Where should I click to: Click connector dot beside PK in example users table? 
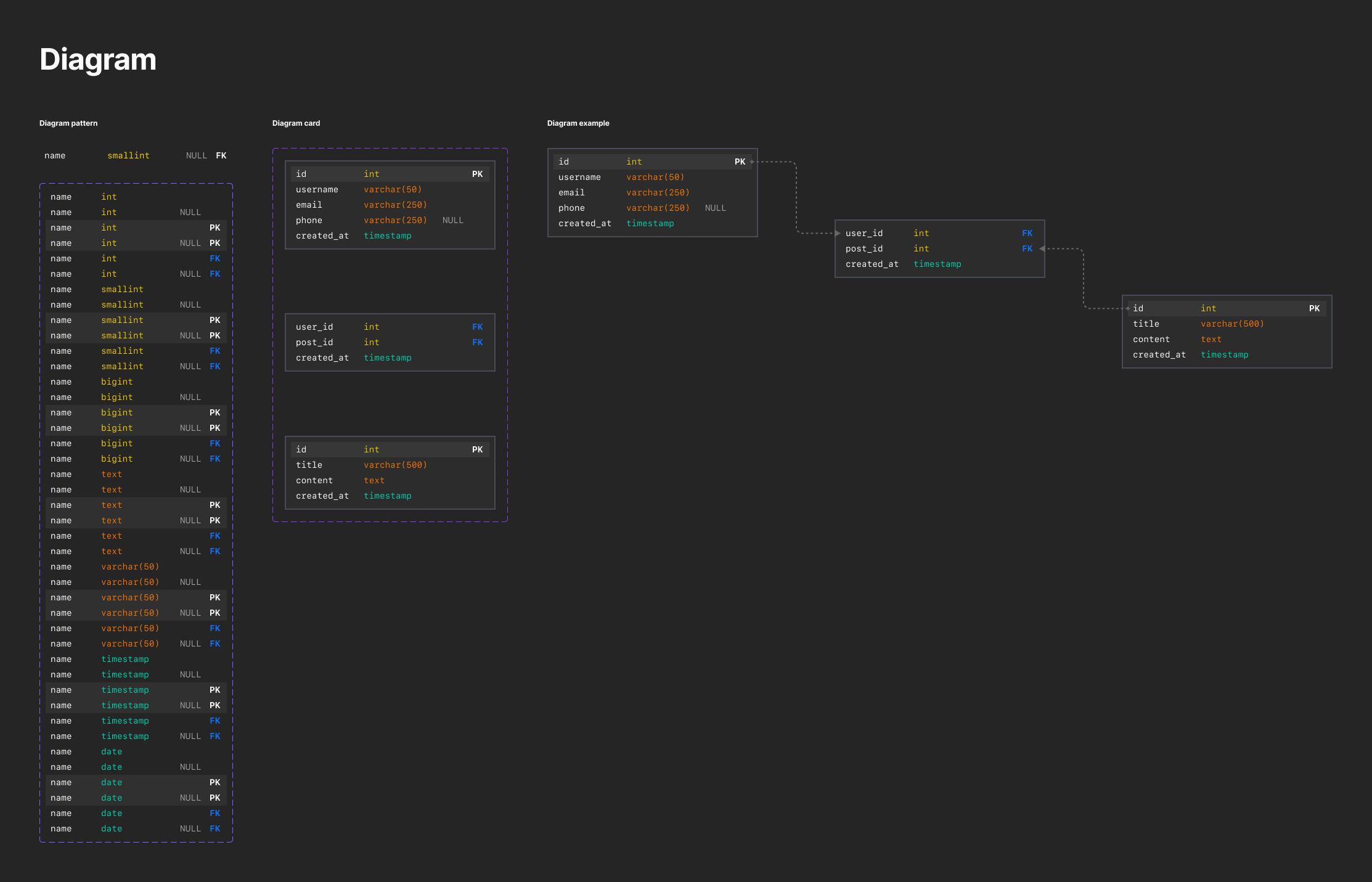pos(753,161)
